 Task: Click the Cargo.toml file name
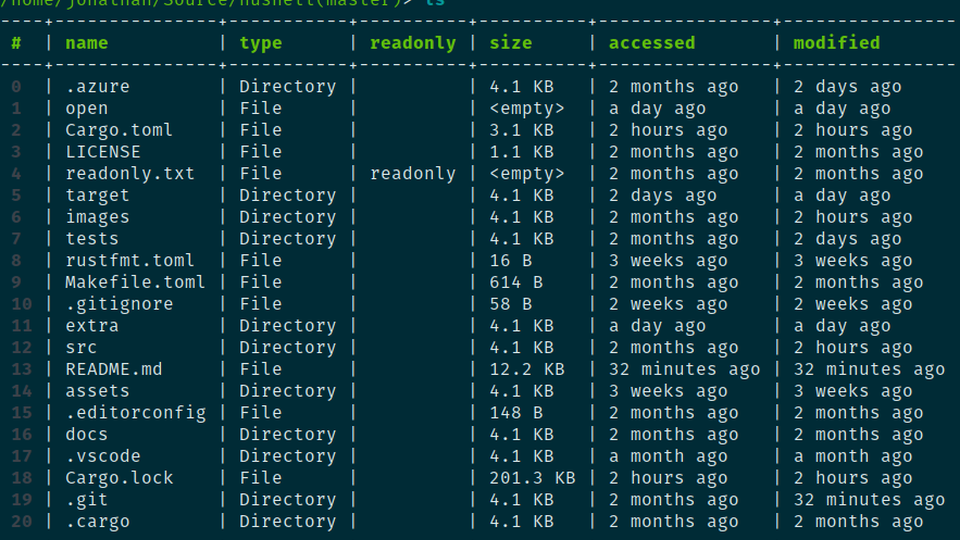119,130
